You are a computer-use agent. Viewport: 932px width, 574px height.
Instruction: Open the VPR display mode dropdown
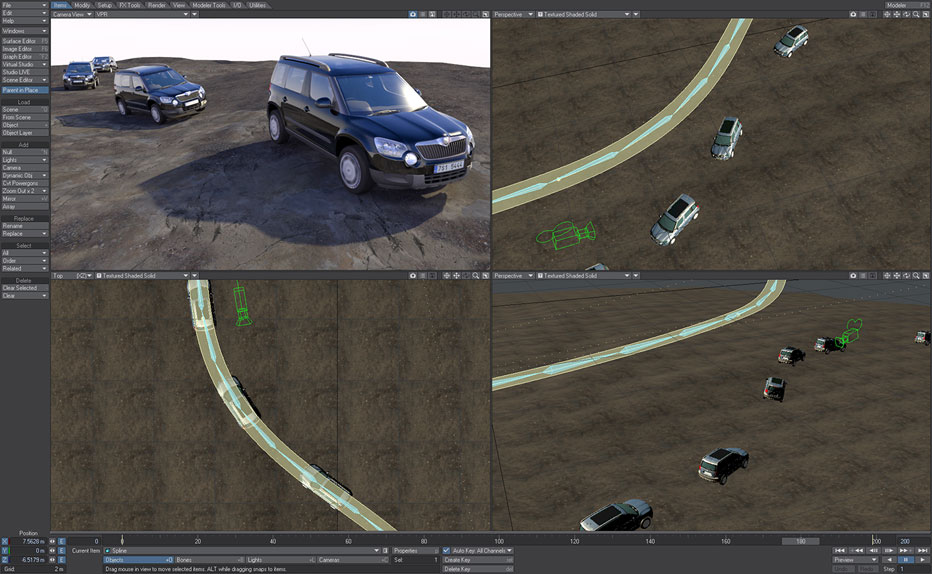pyautogui.click(x=142, y=14)
